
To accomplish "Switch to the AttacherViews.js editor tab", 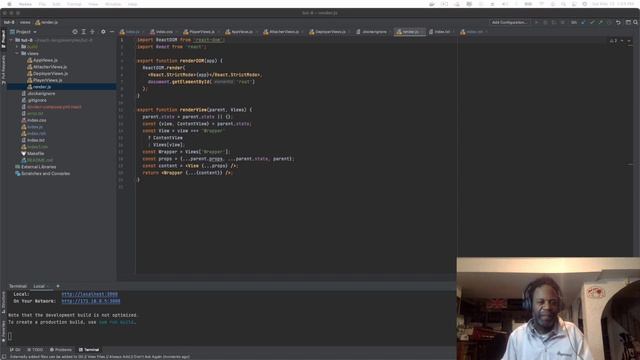I will [284, 32].
